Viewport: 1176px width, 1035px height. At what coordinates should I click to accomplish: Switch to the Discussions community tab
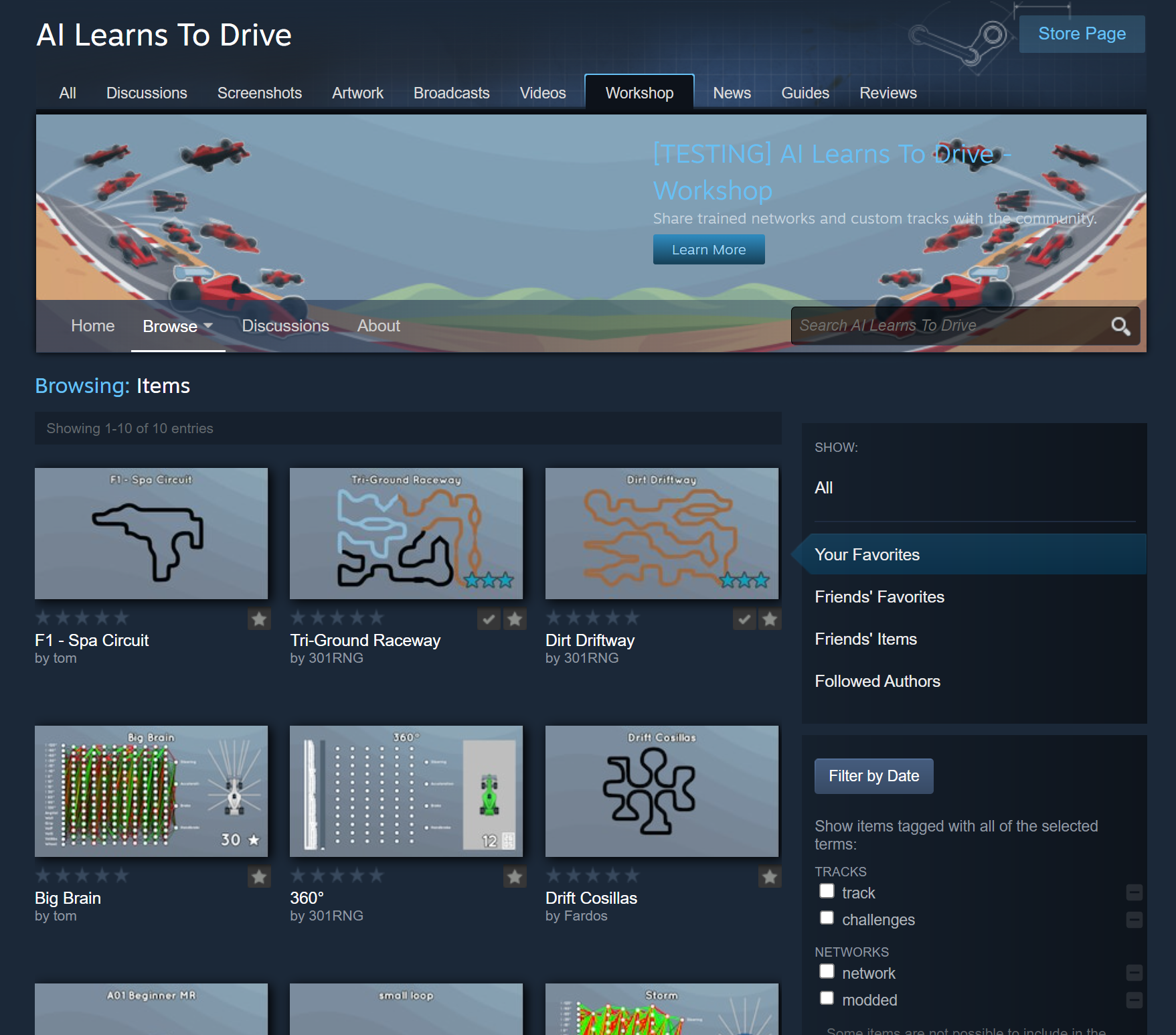pyautogui.click(x=147, y=93)
